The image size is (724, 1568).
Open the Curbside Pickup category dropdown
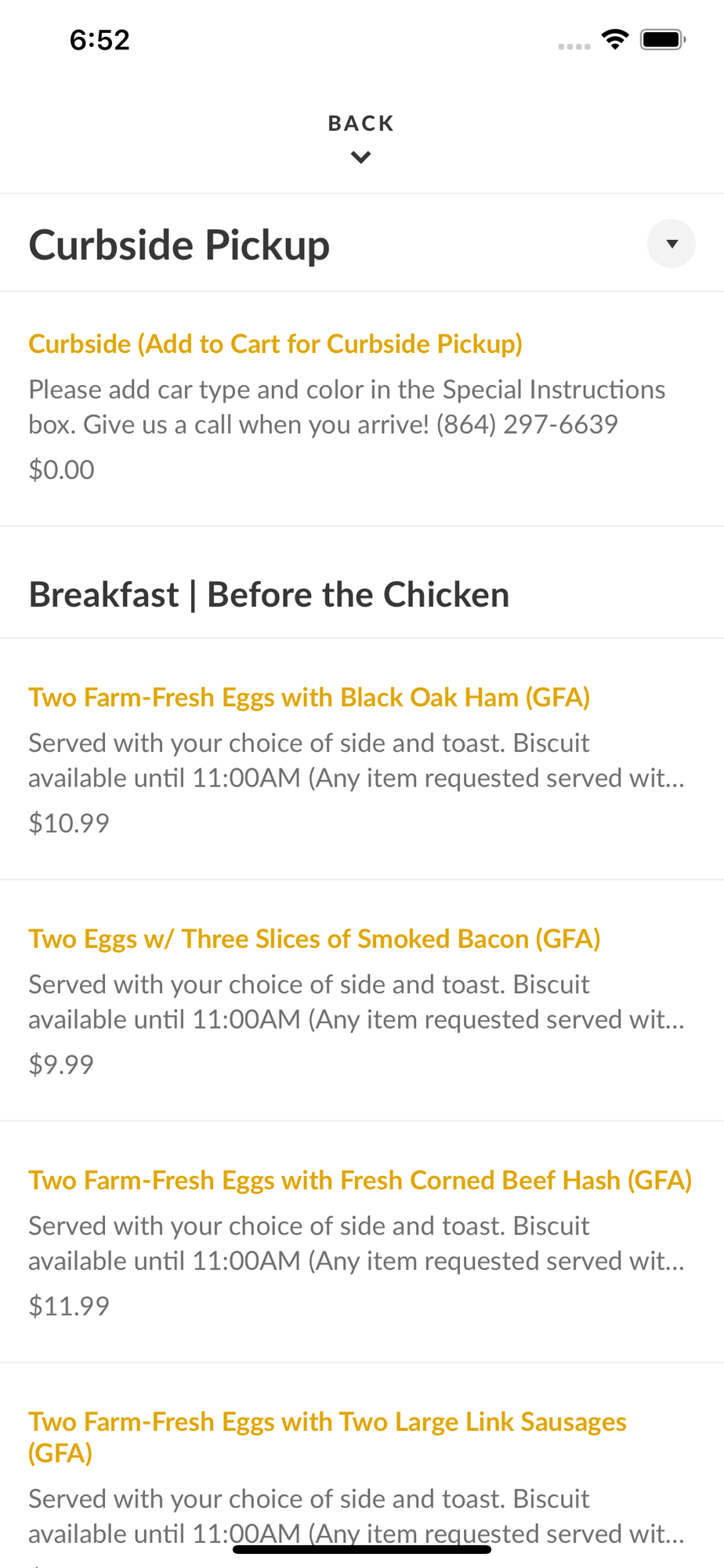[x=671, y=244]
